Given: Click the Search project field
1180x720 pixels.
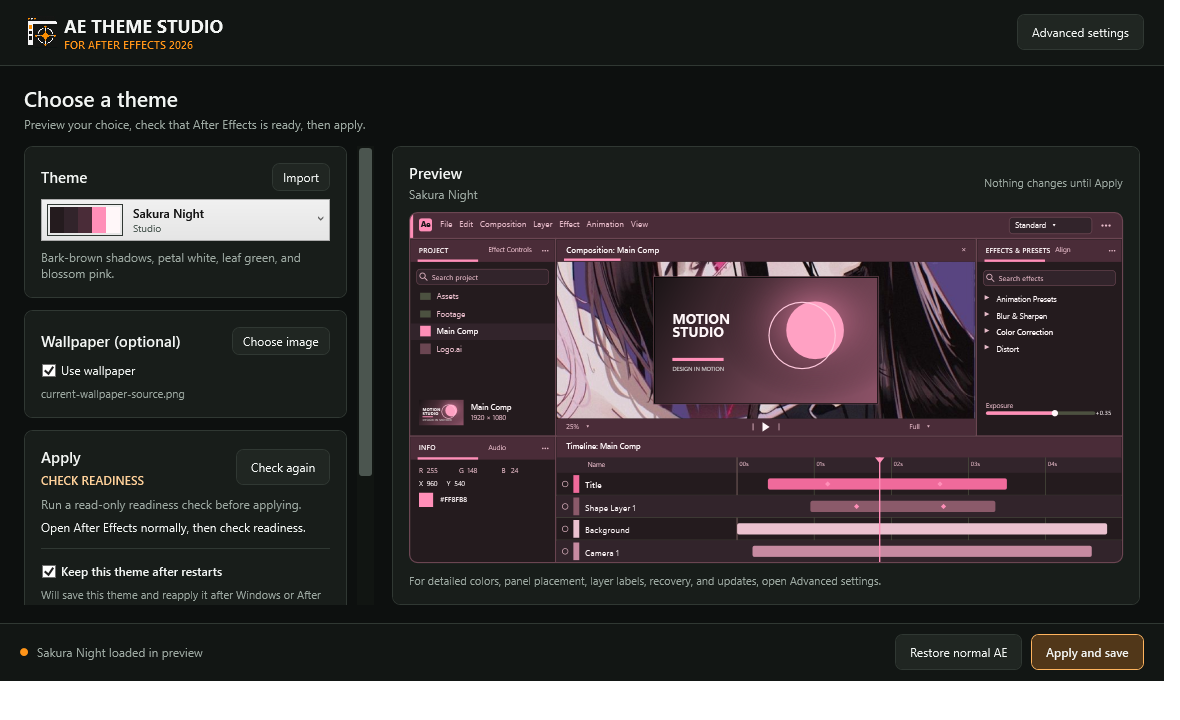Looking at the screenshot, I should click(x=482, y=277).
